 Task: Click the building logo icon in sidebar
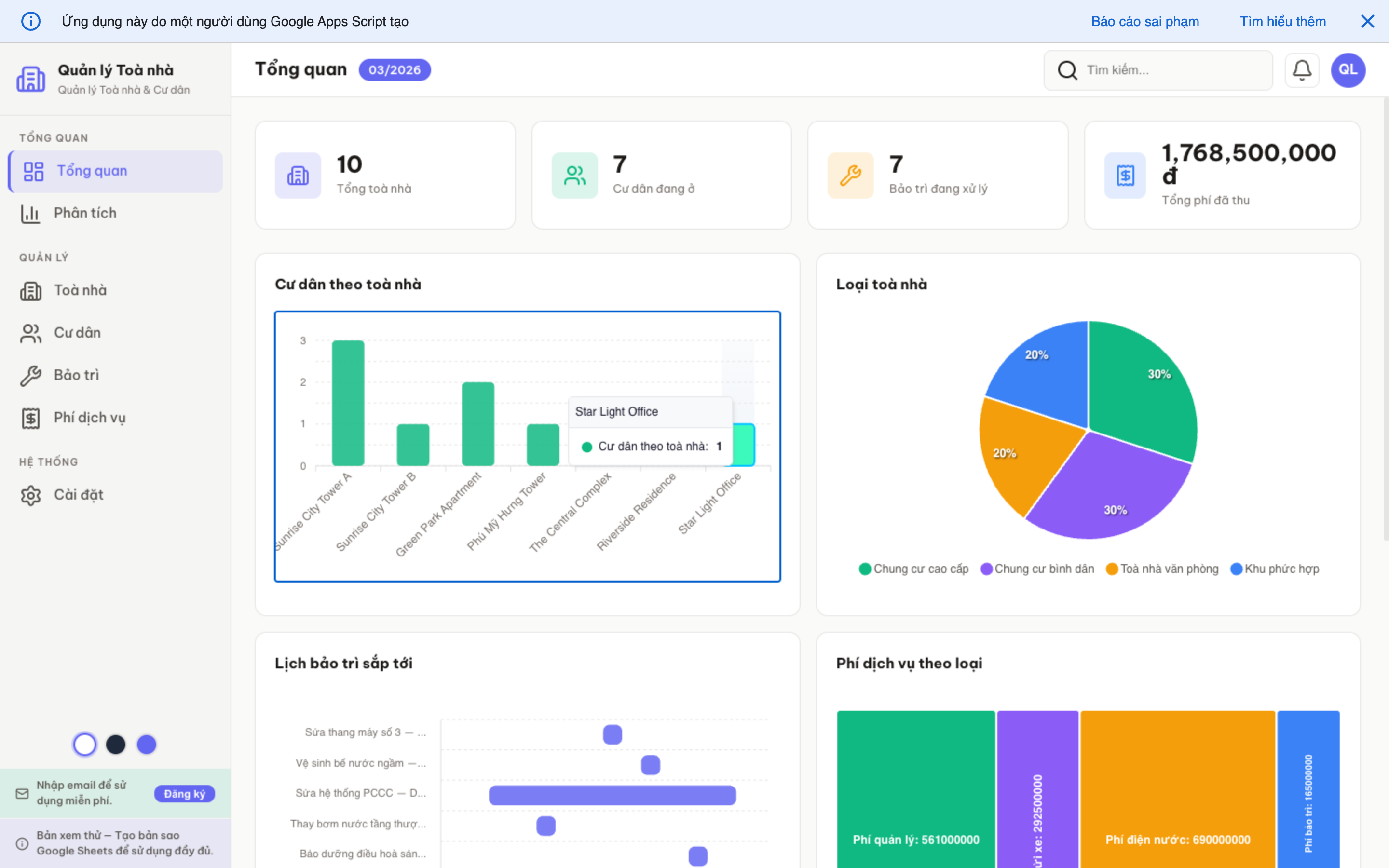pyautogui.click(x=30, y=79)
